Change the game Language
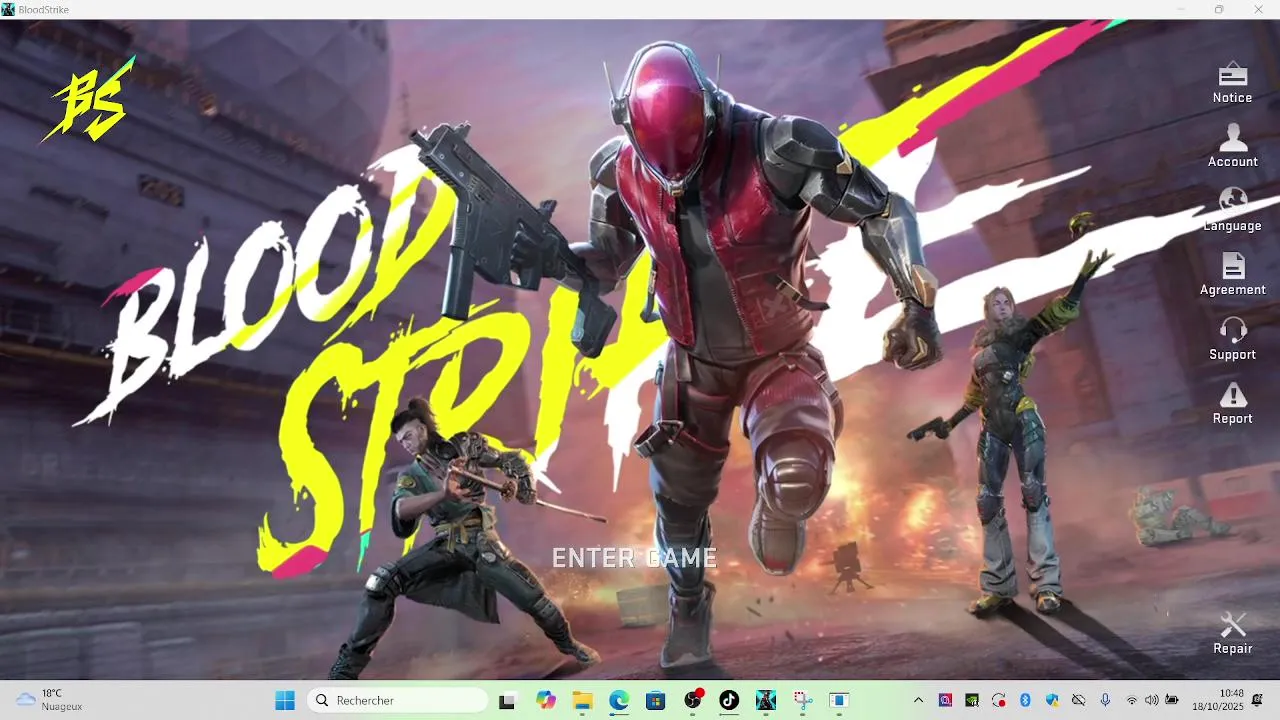Screen dimensions: 1280x720 pos(1232,211)
